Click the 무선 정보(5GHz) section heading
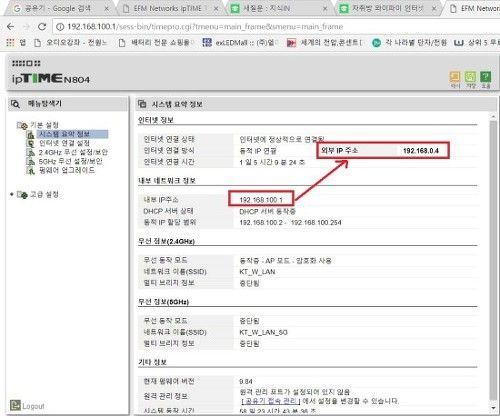 [x=163, y=302]
